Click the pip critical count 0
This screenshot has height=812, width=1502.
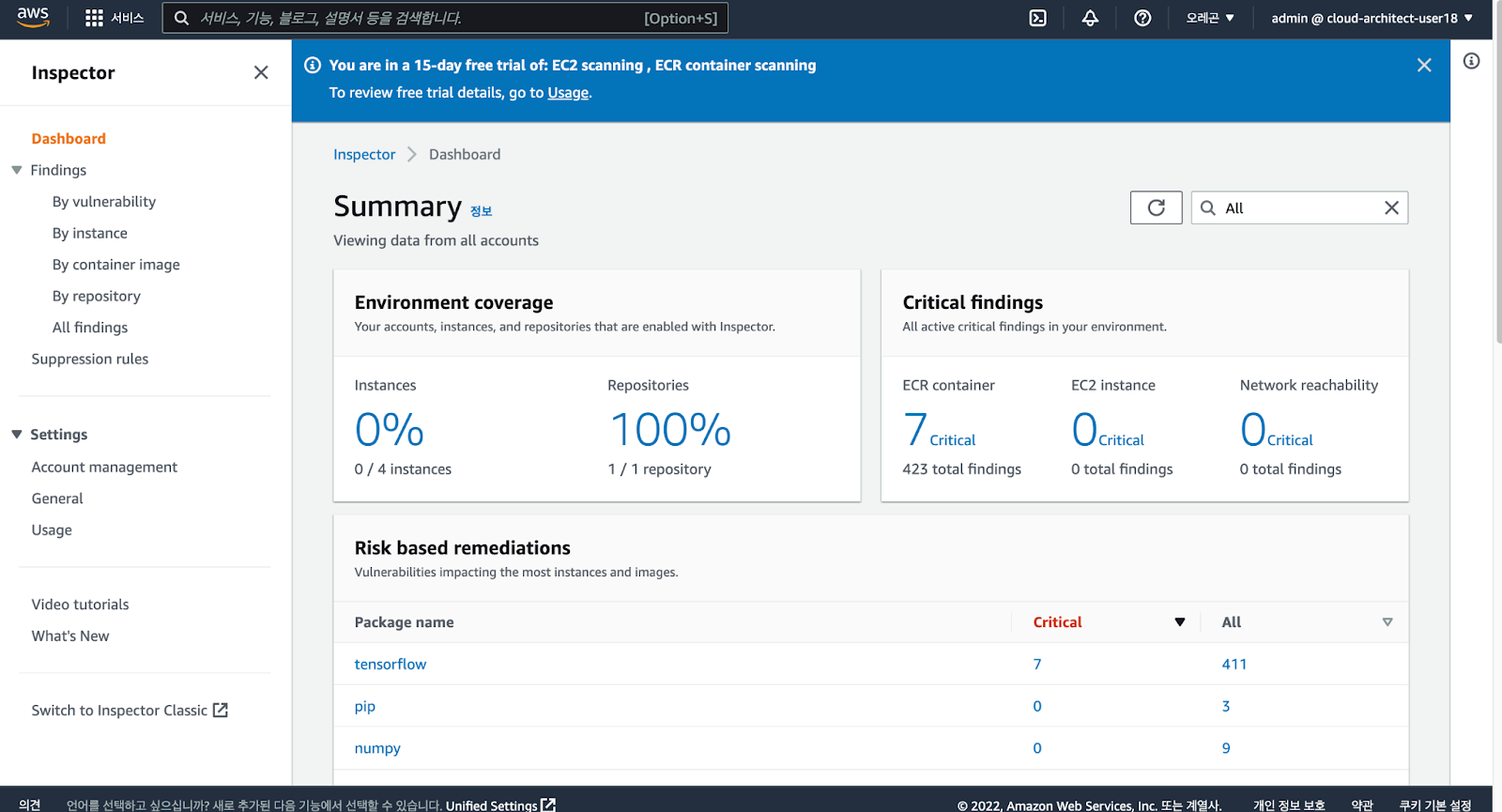pos(1037,706)
